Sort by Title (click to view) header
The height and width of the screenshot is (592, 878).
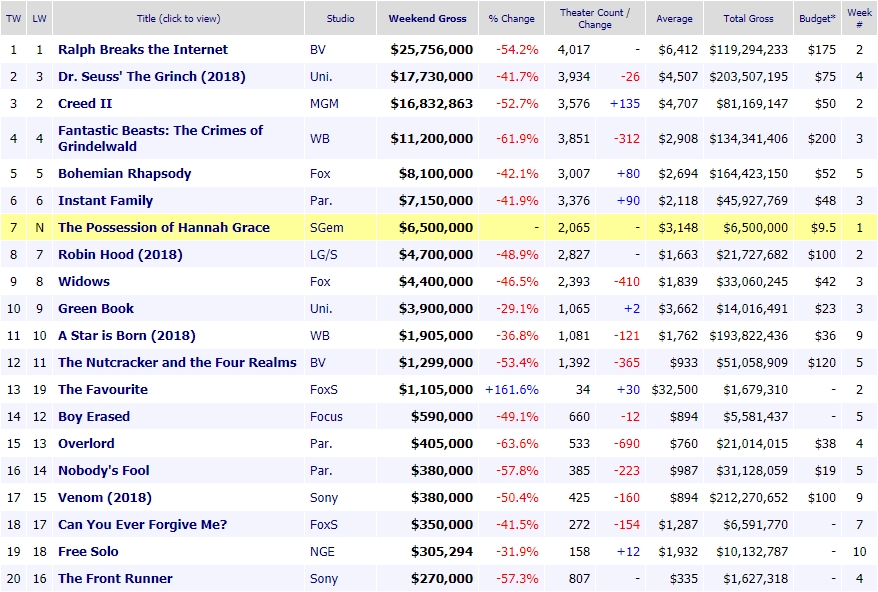(x=179, y=18)
